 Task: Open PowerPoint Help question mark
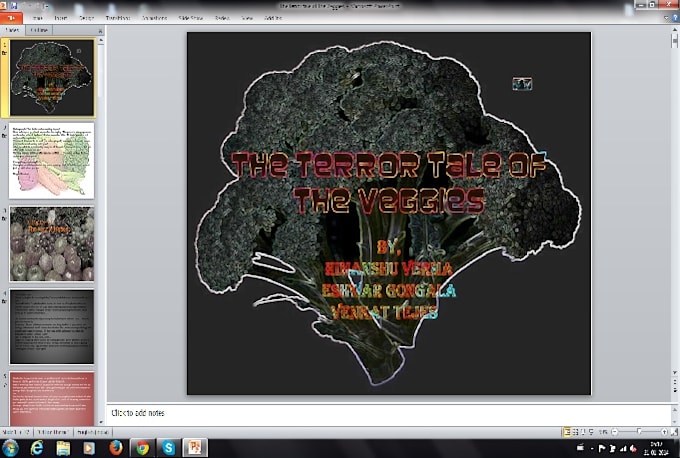[x=675, y=18]
